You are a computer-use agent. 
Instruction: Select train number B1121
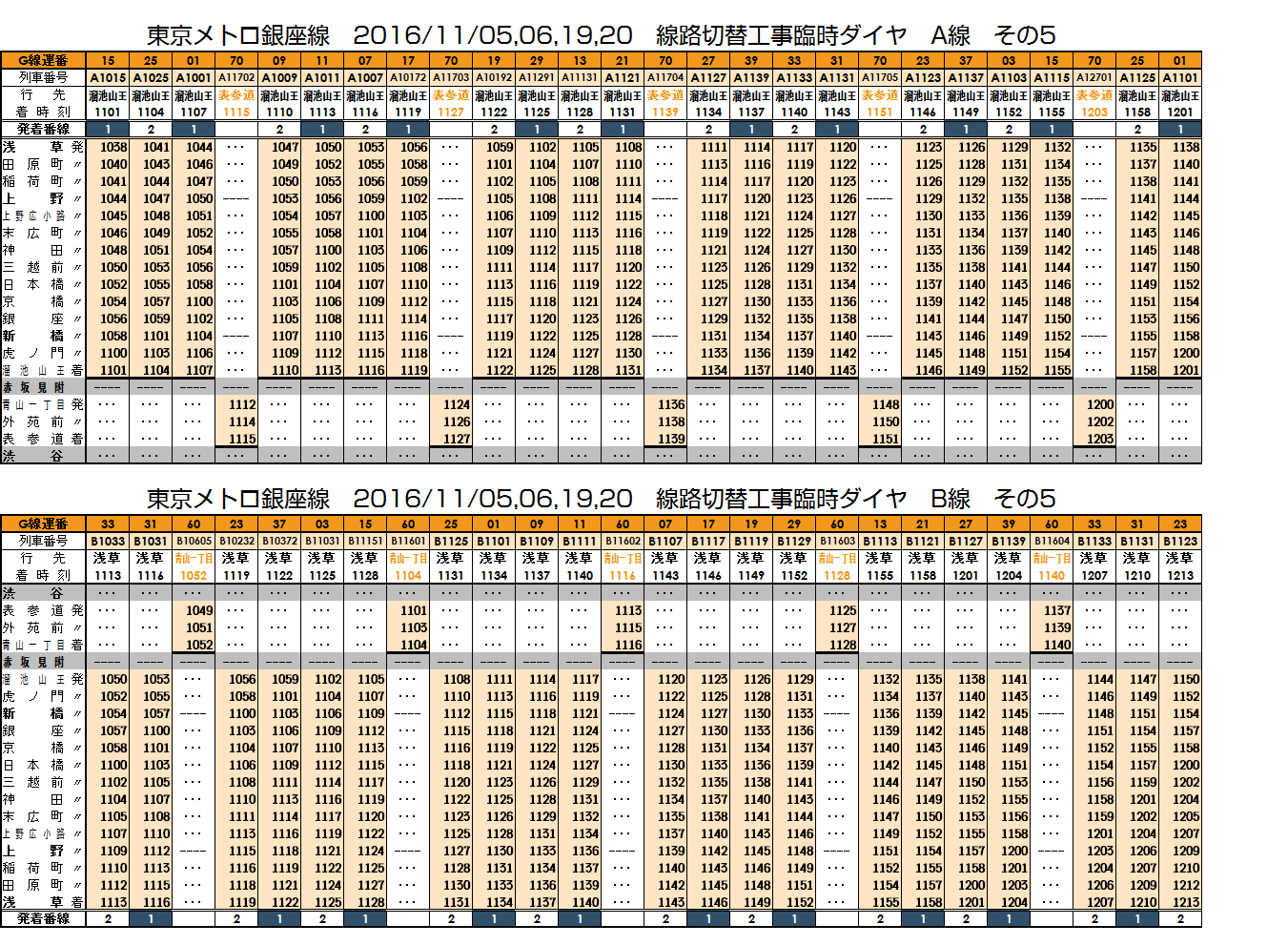click(923, 541)
